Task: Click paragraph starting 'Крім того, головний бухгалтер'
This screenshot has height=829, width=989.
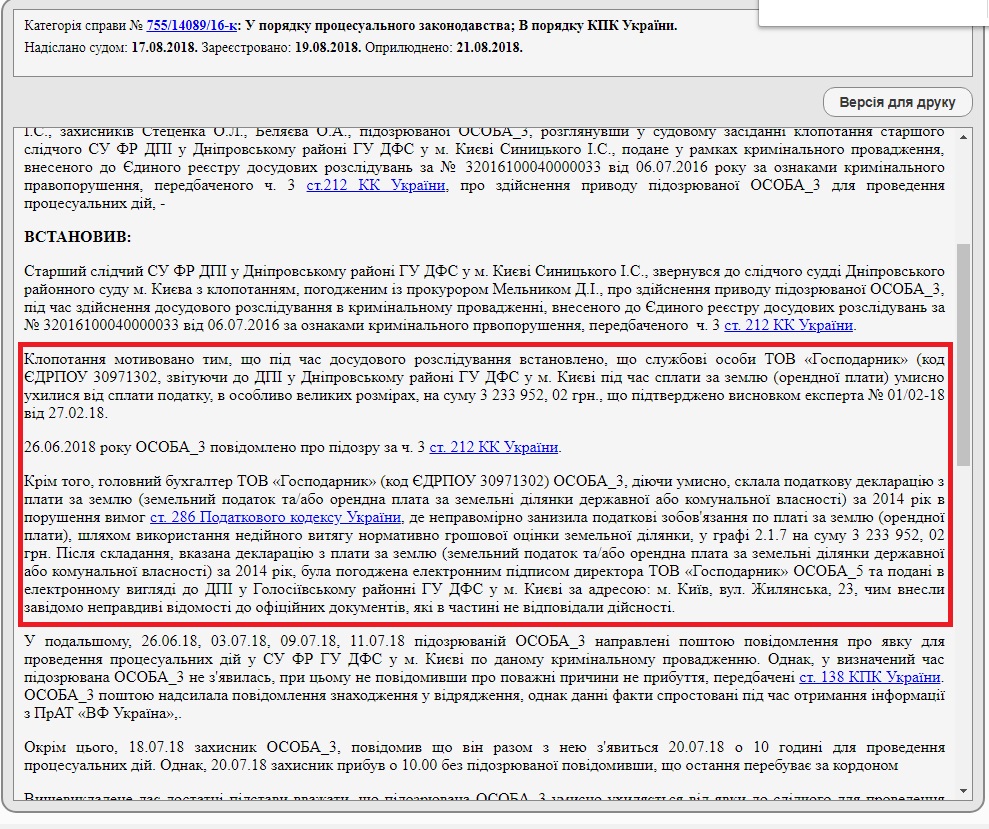Action: [x=484, y=544]
